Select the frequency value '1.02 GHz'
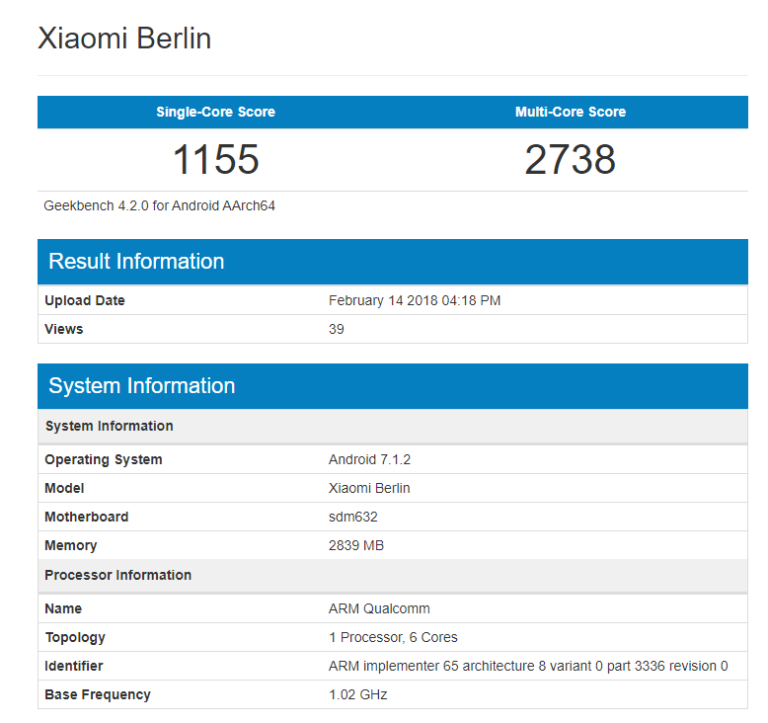768x723 pixels. coord(358,695)
